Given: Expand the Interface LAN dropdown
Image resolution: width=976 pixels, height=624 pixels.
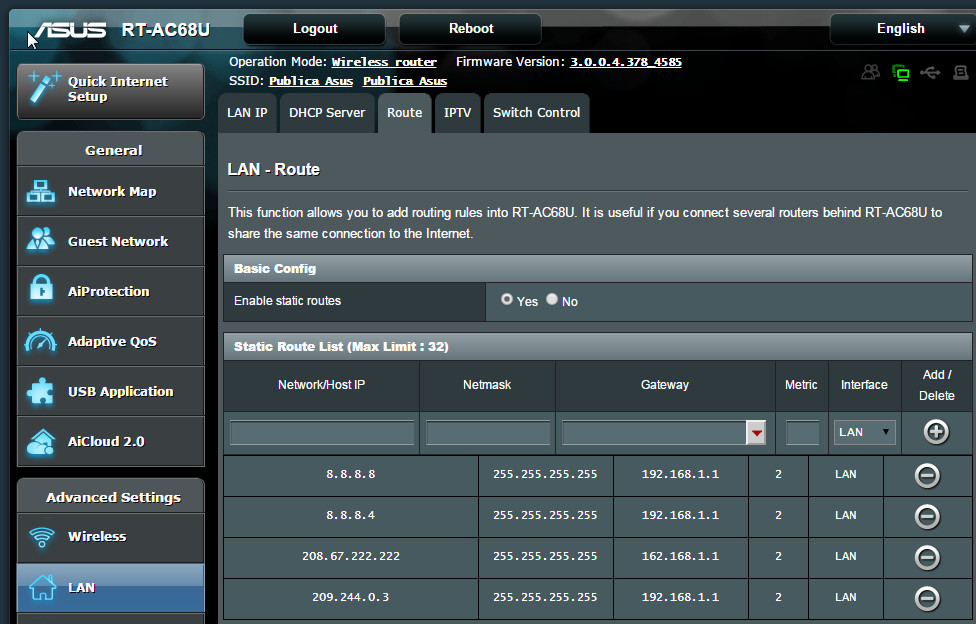Looking at the screenshot, I should point(865,432).
